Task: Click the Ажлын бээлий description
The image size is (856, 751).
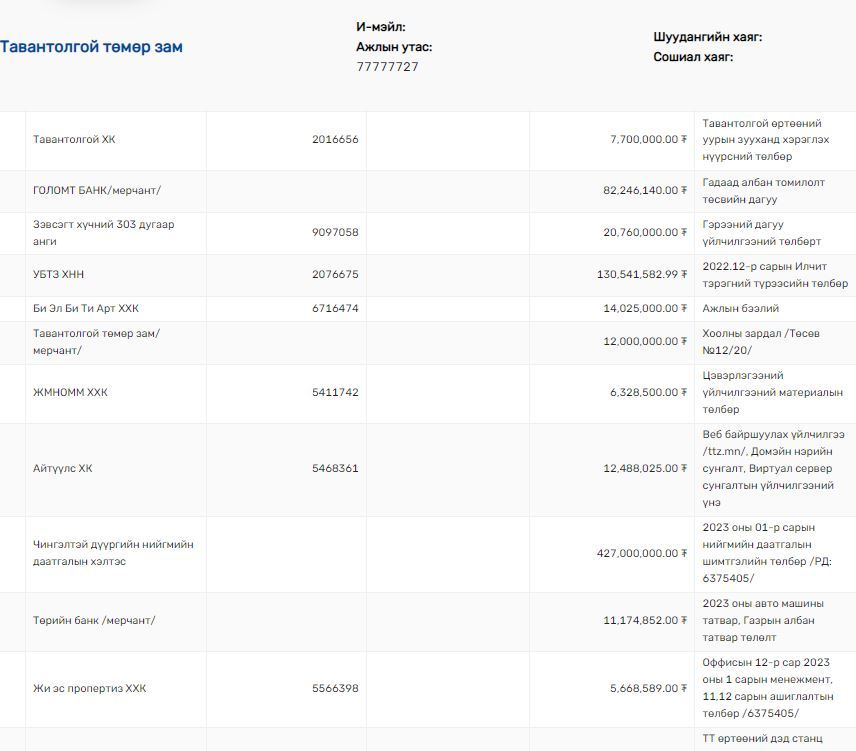Action: (740, 309)
